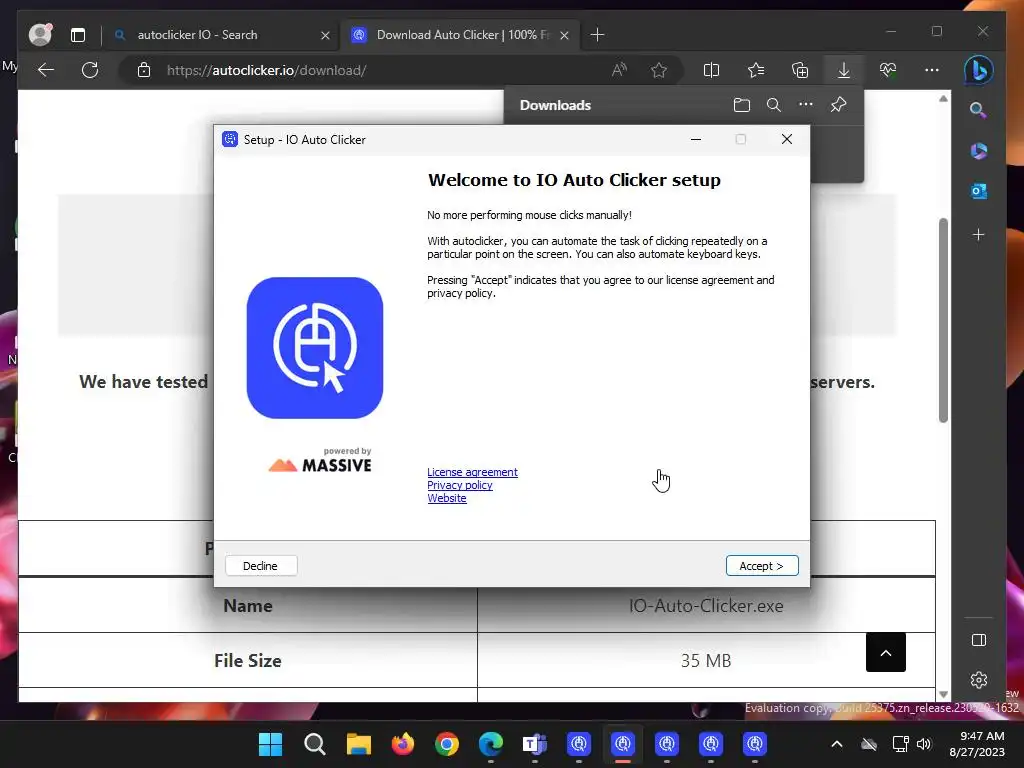Image resolution: width=1024 pixels, height=768 pixels.
Task: Open clock showing 9:47 AM
Action: click(x=977, y=744)
